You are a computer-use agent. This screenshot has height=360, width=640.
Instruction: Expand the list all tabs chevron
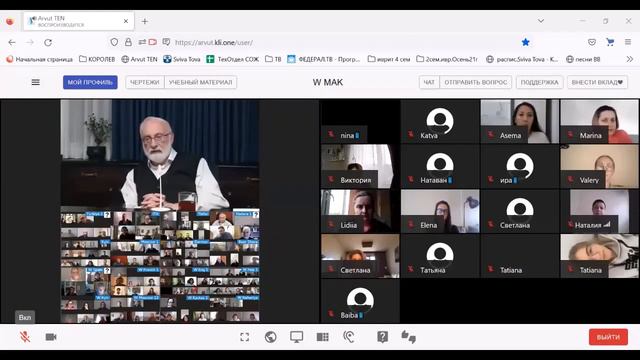(541, 21)
